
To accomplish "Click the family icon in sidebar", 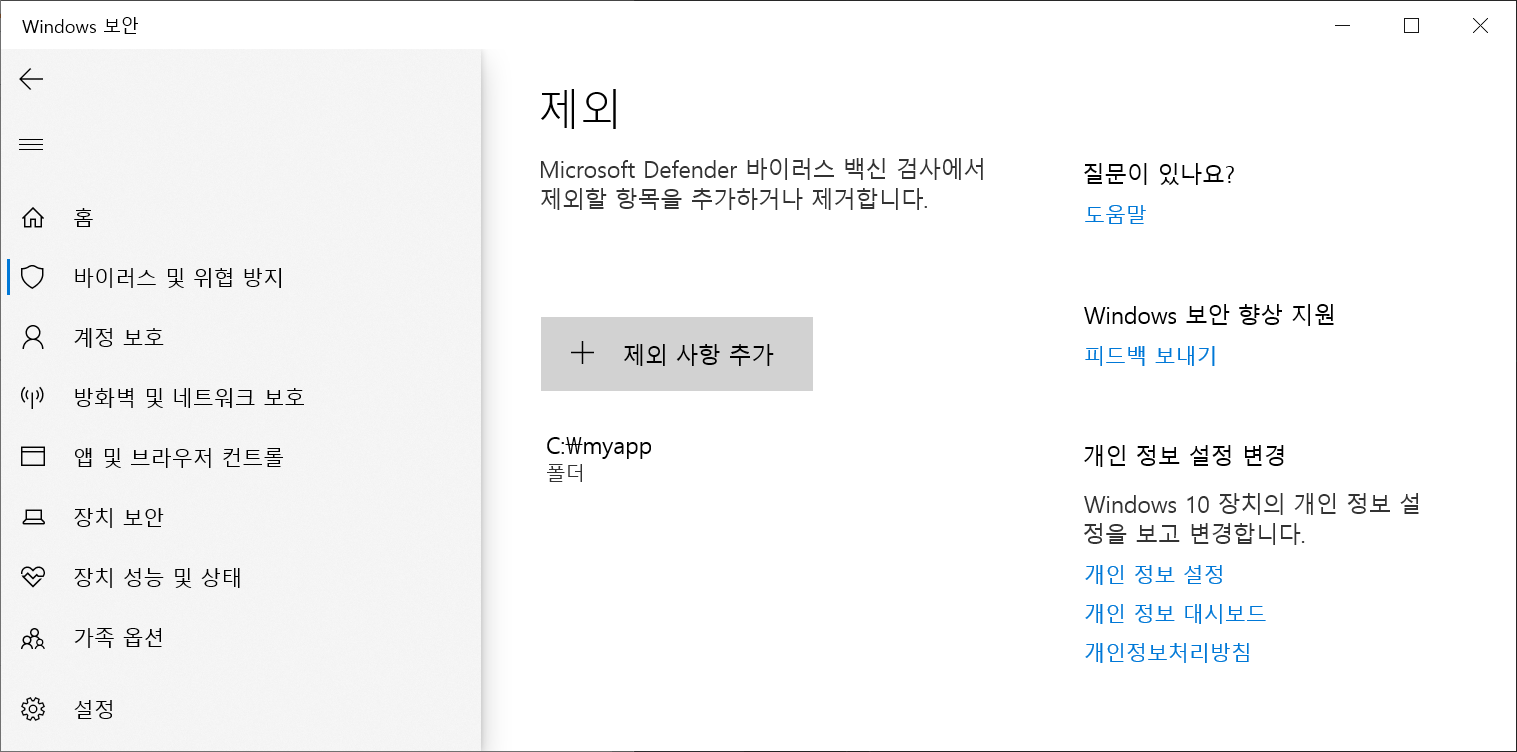I will [33, 637].
